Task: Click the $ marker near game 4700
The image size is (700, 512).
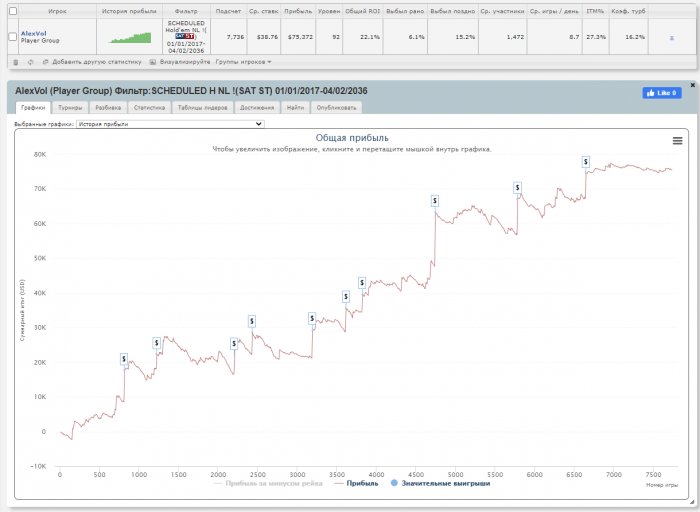Action: point(435,201)
